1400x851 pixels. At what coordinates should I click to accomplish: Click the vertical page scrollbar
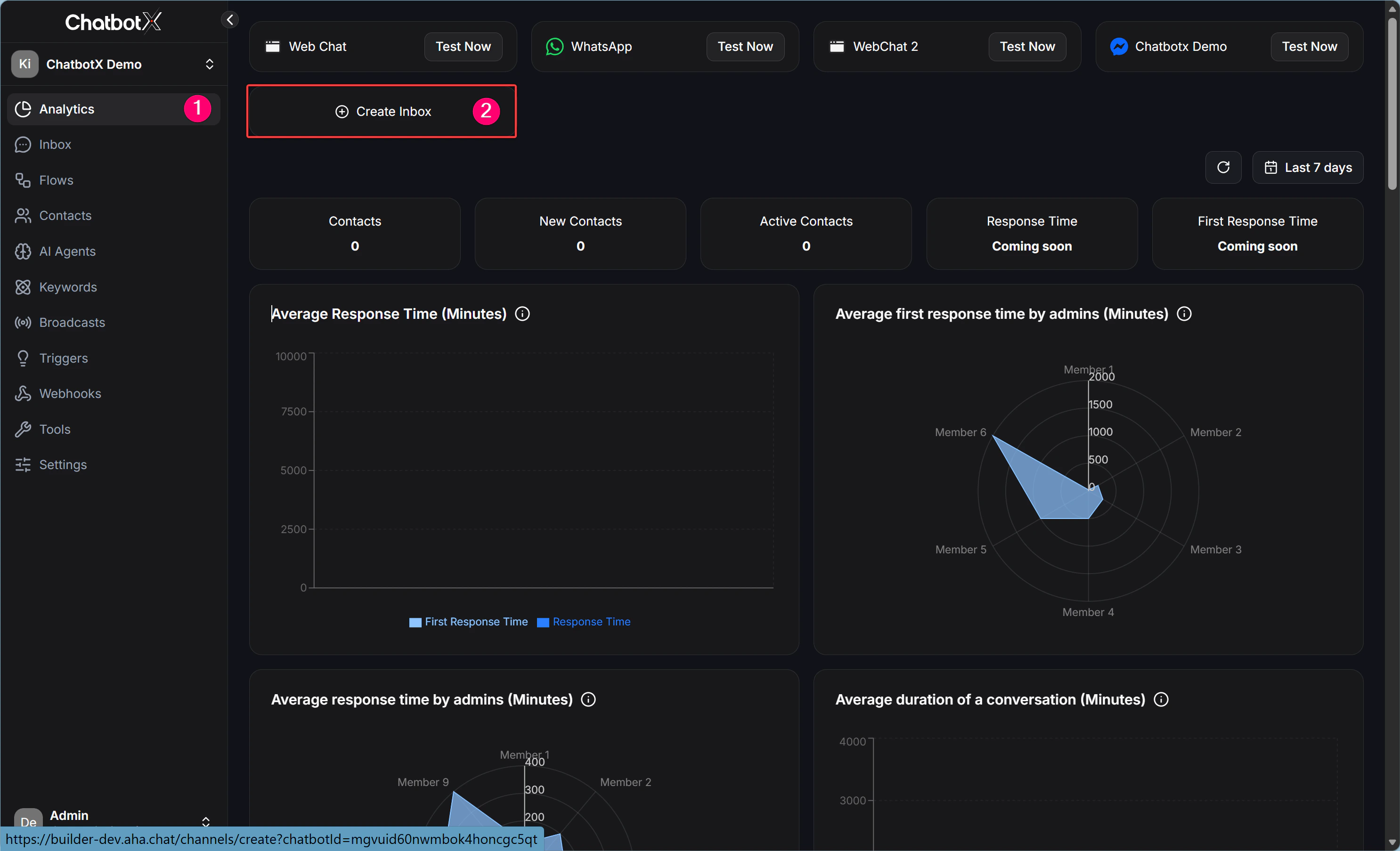[x=1392, y=104]
